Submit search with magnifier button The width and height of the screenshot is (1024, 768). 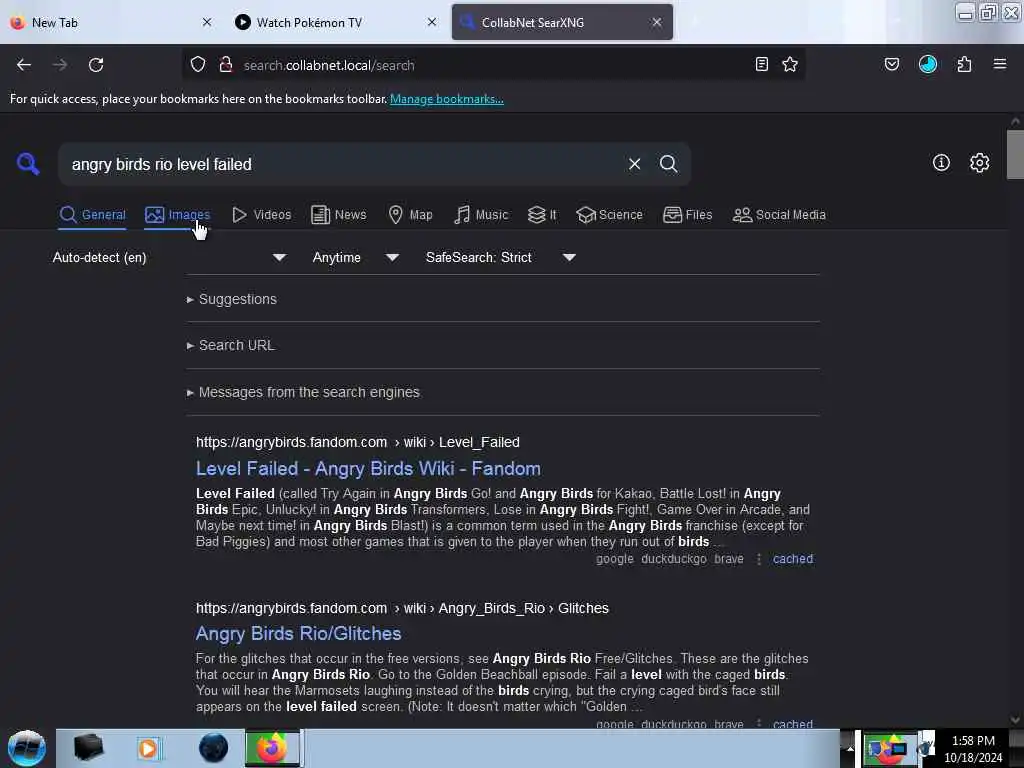[x=668, y=164]
